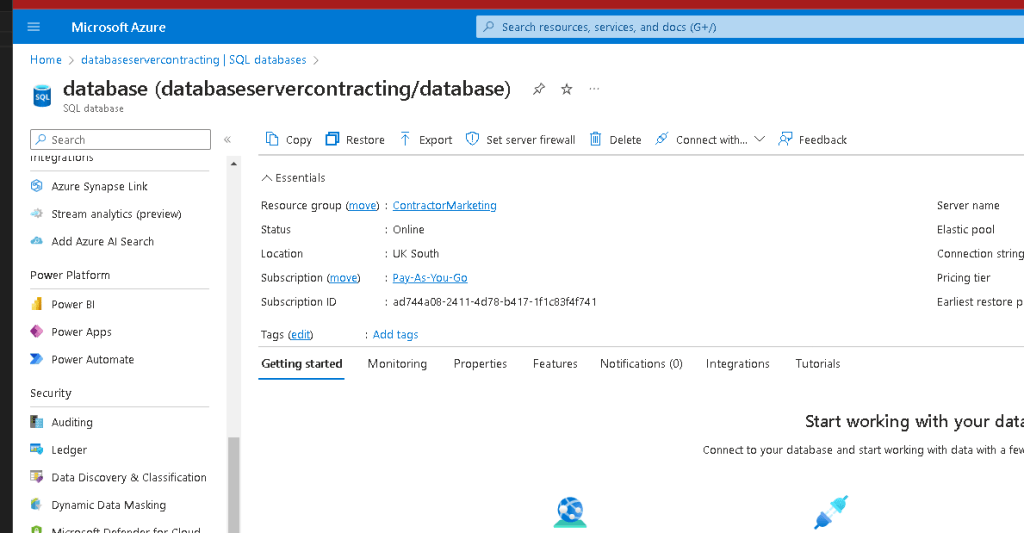Favorite the database with star icon

pyautogui.click(x=567, y=89)
